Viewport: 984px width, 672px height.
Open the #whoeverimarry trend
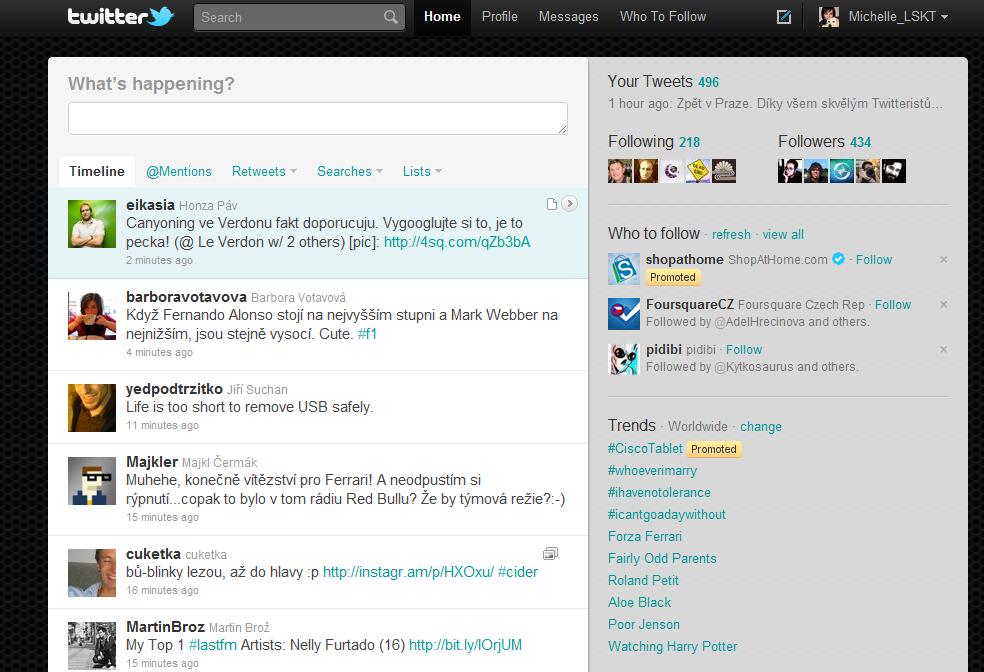tap(652, 471)
